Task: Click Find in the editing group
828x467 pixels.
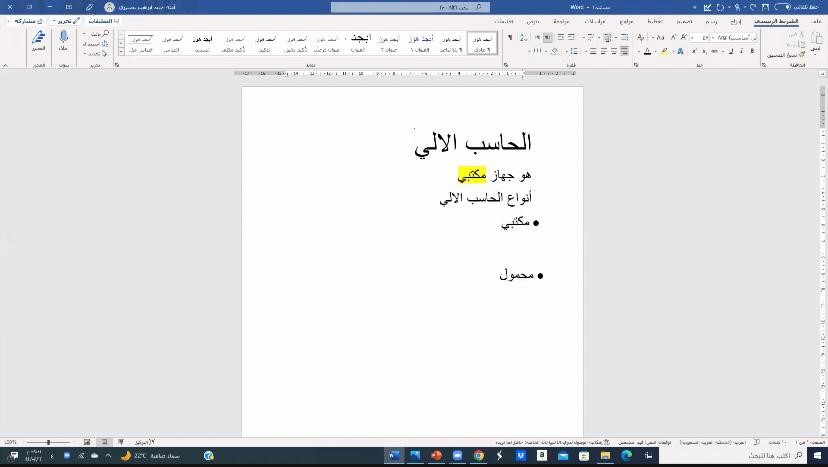Action: click(96, 34)
